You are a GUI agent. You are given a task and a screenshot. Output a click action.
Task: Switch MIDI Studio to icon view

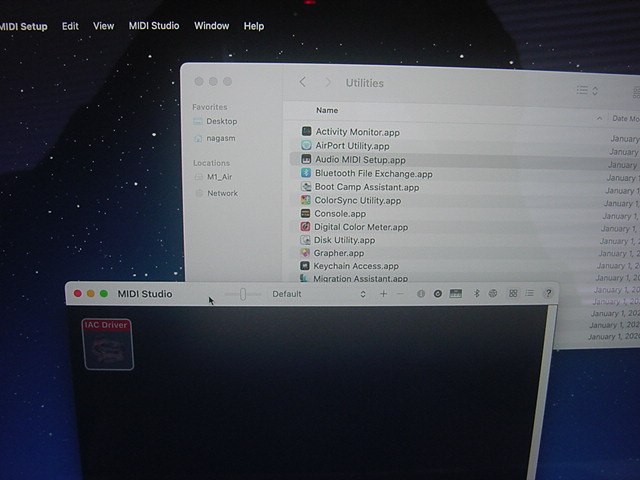point(513,293)
